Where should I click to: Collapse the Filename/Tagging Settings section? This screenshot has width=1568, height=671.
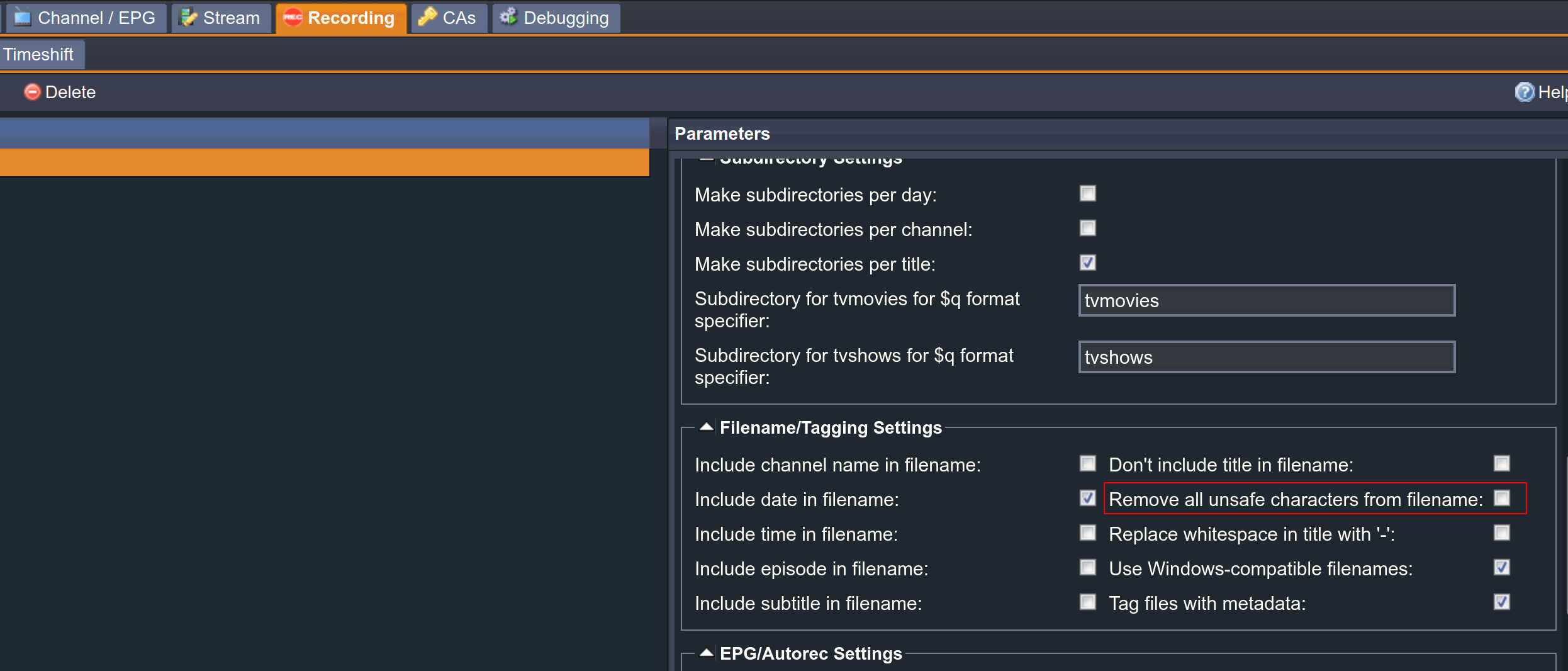click(707, 427)
